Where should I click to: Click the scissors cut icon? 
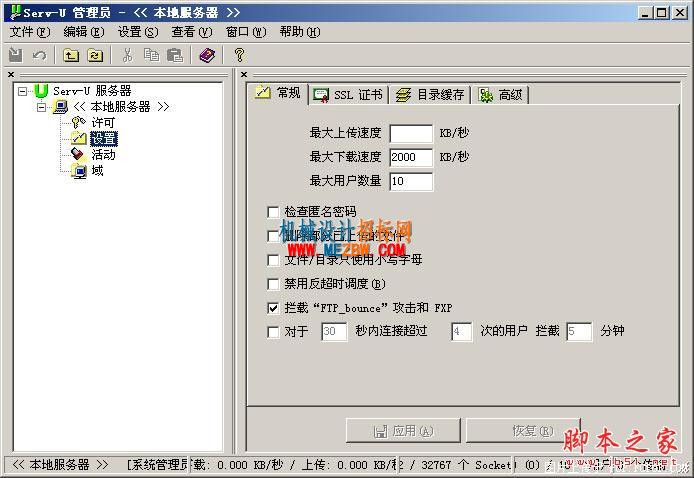127,55
